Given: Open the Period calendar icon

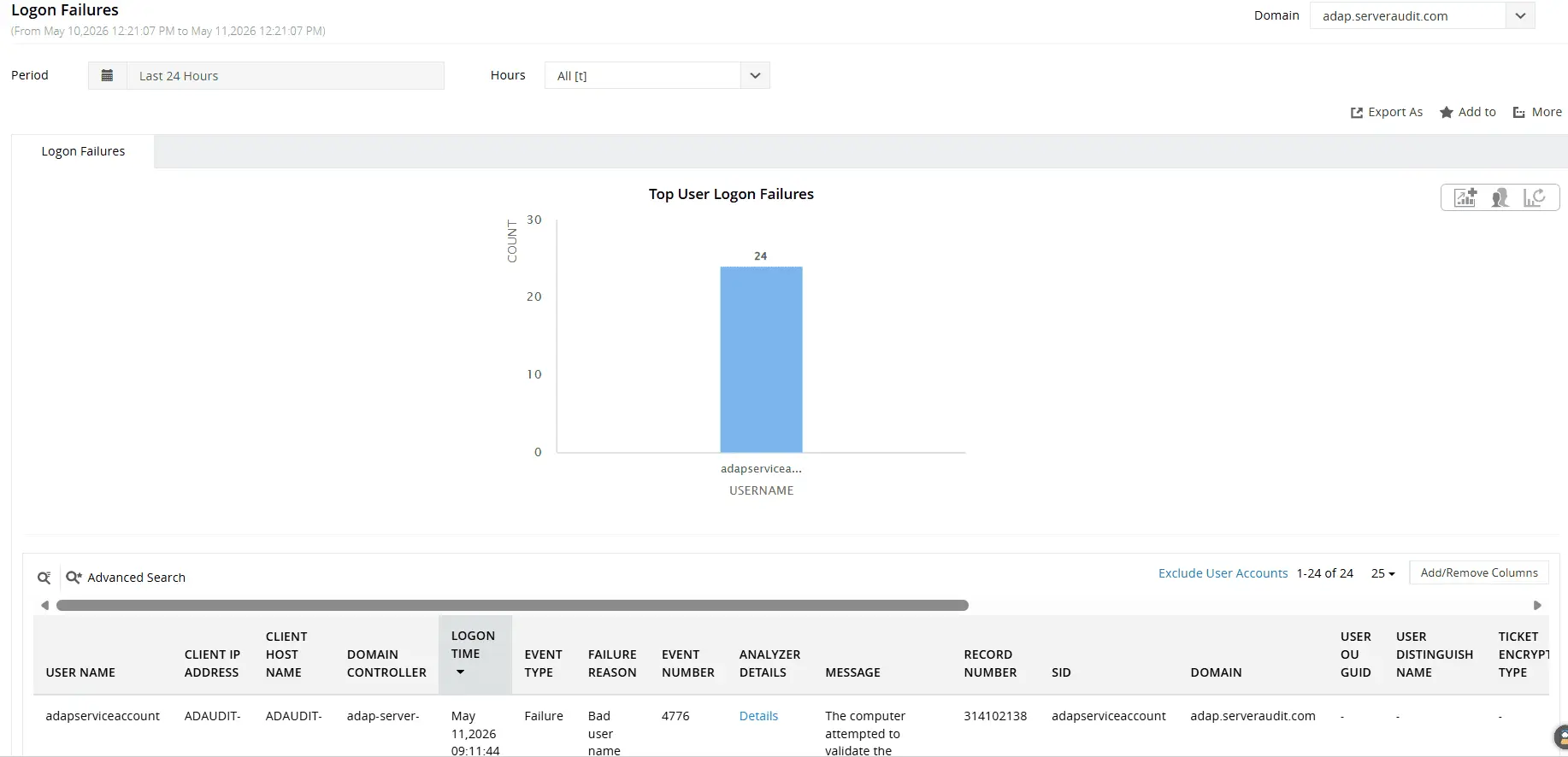Looking at the screenshot, I should point(107,75).
